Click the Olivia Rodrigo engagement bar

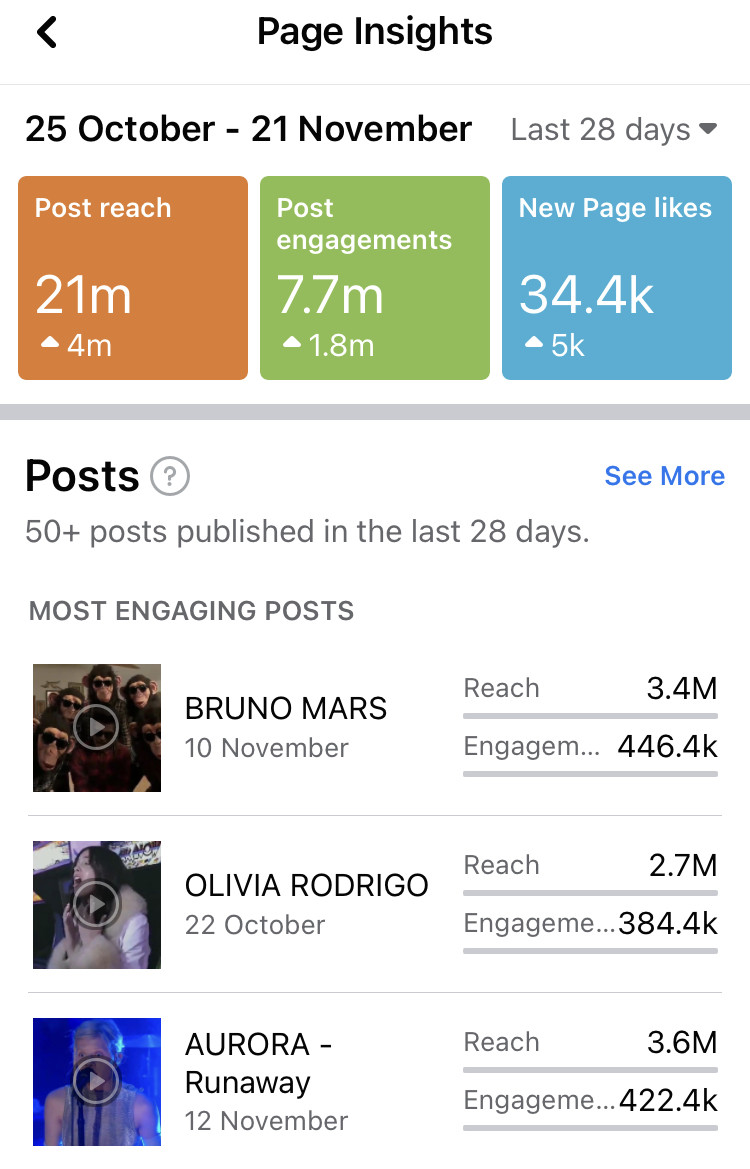[590, 951]
